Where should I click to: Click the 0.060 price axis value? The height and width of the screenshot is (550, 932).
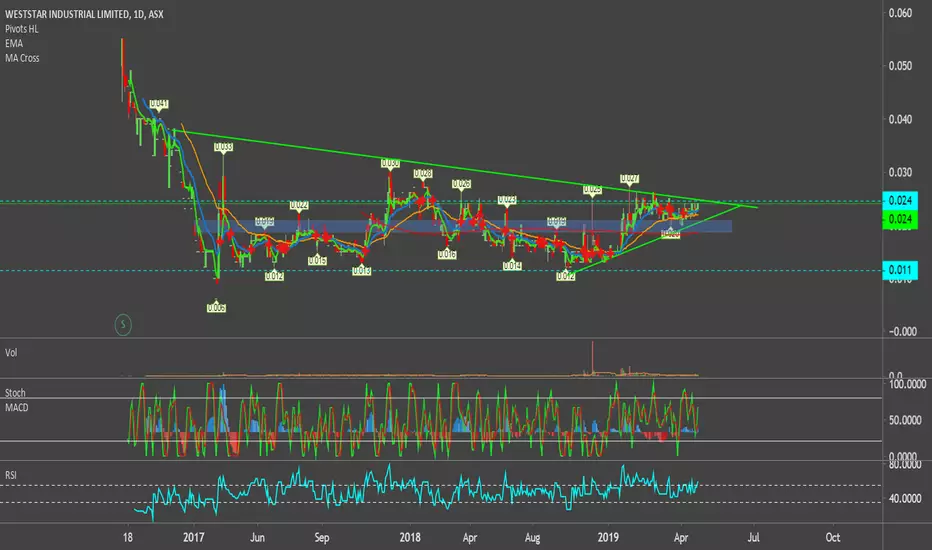pyautogui.click(x=900, y=13)
